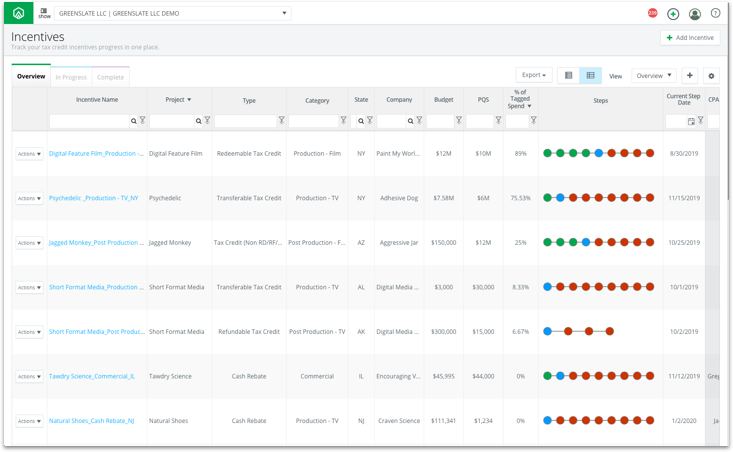Viewport: 733px width, 452px height.
Task: Open Natural Shoes_Cash Rebate_NJ link
Action: tap(92, 420)
